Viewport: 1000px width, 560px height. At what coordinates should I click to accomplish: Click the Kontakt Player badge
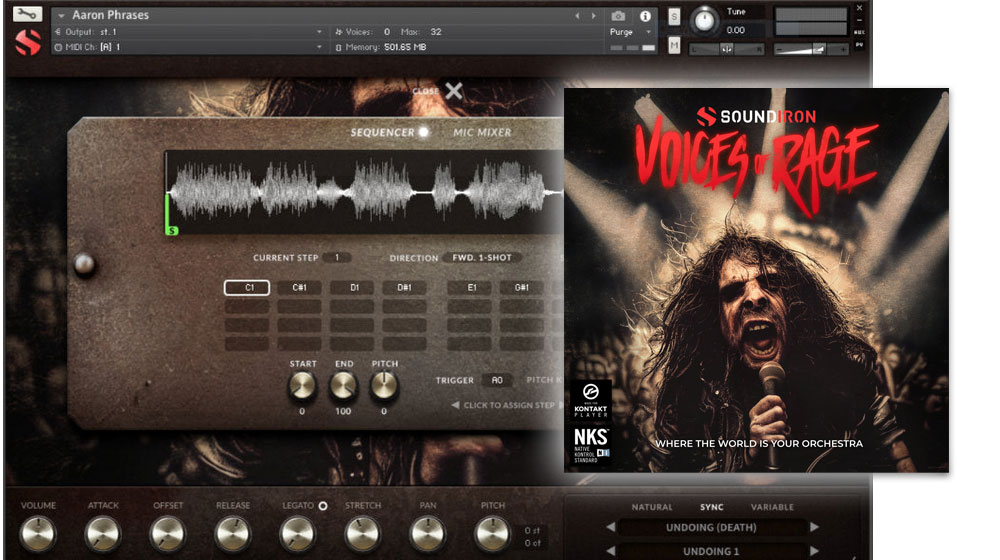point(591,401)
